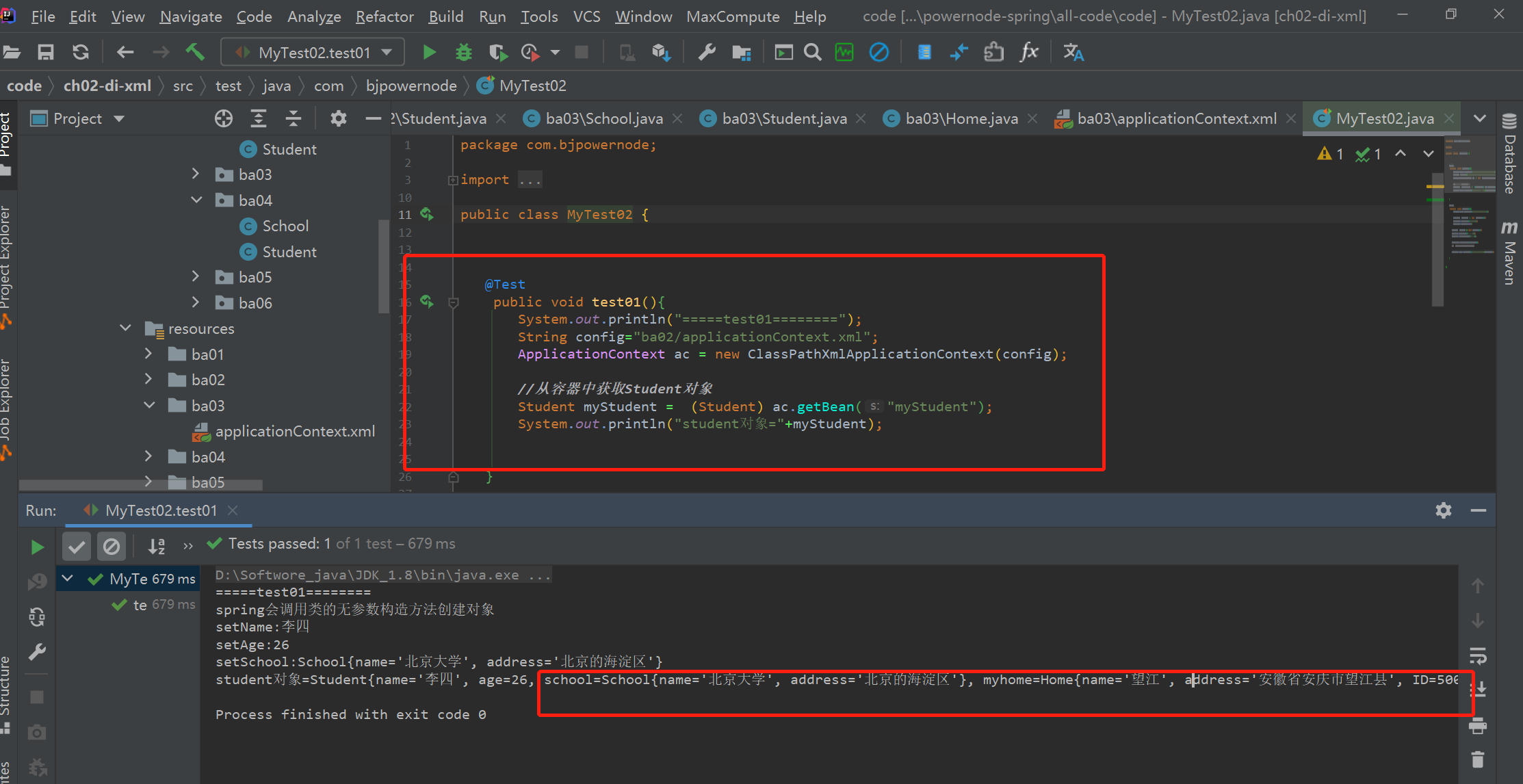The image size is (1523, 784).
Task: Click the Translate icon in toolbar
Action: pos(1073,52)
